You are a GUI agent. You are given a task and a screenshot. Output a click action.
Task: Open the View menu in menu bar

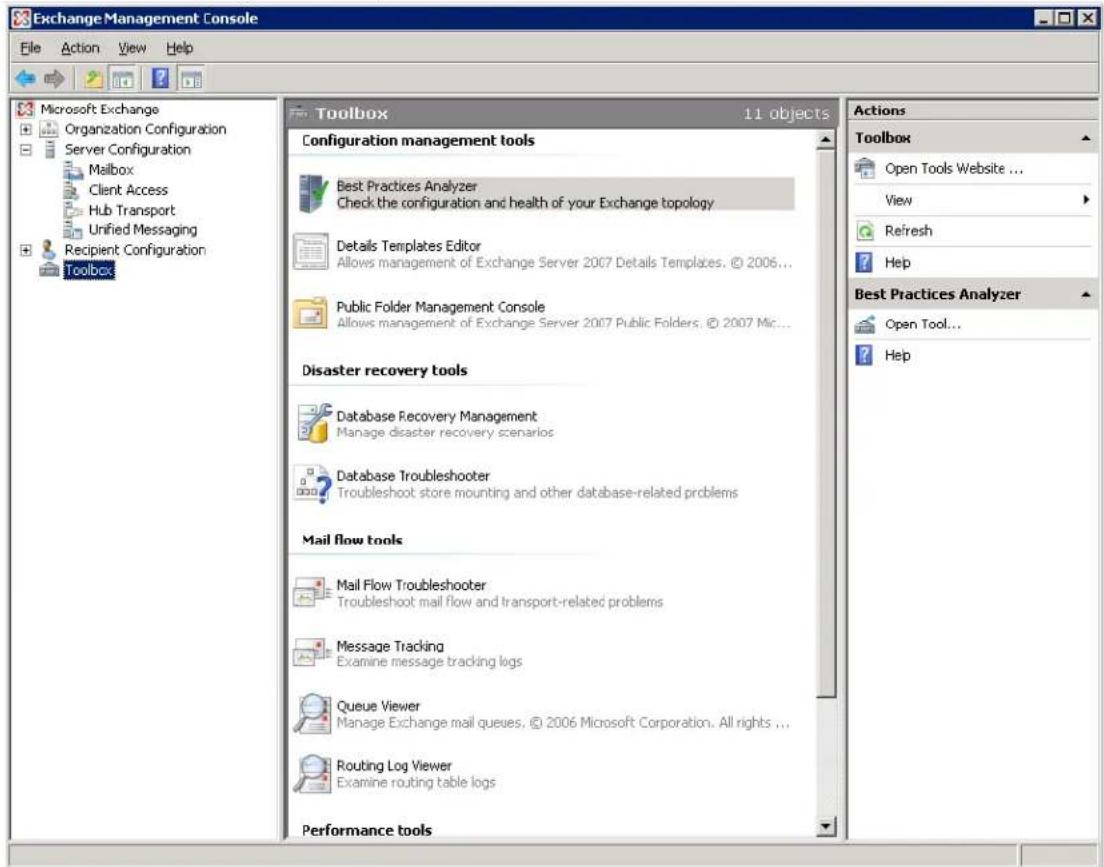point(132,48)
